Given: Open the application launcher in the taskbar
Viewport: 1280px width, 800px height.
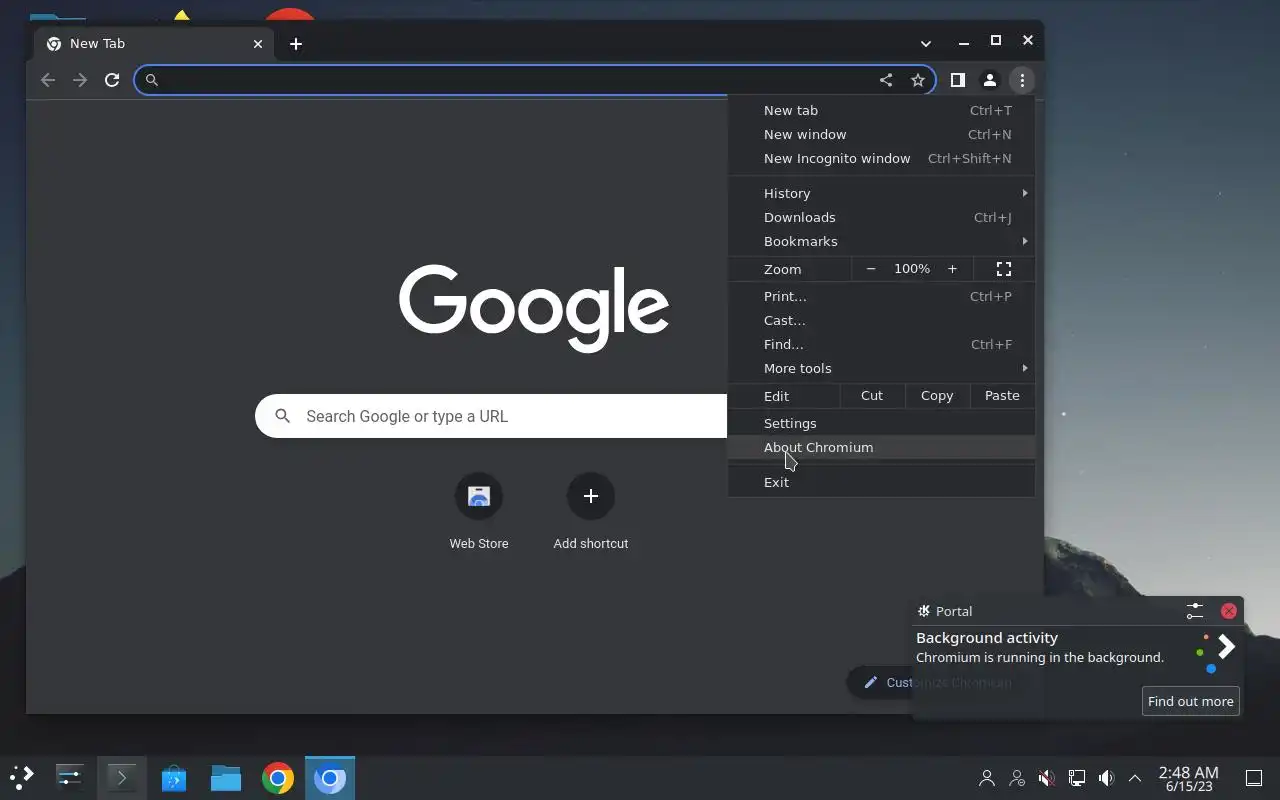Looking at the screenshot, I should coord(22,777).
